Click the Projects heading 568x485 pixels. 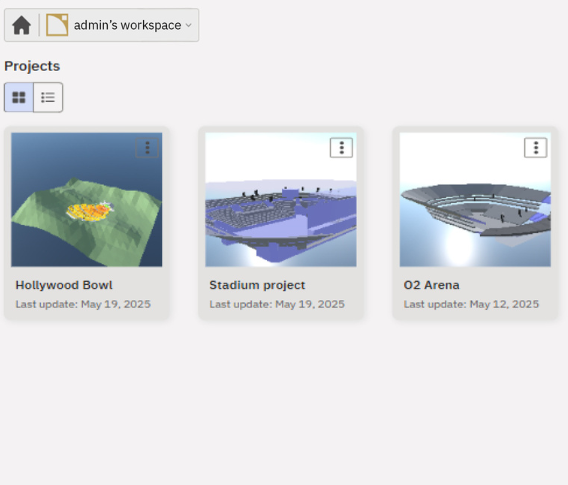tap(32, 66)
